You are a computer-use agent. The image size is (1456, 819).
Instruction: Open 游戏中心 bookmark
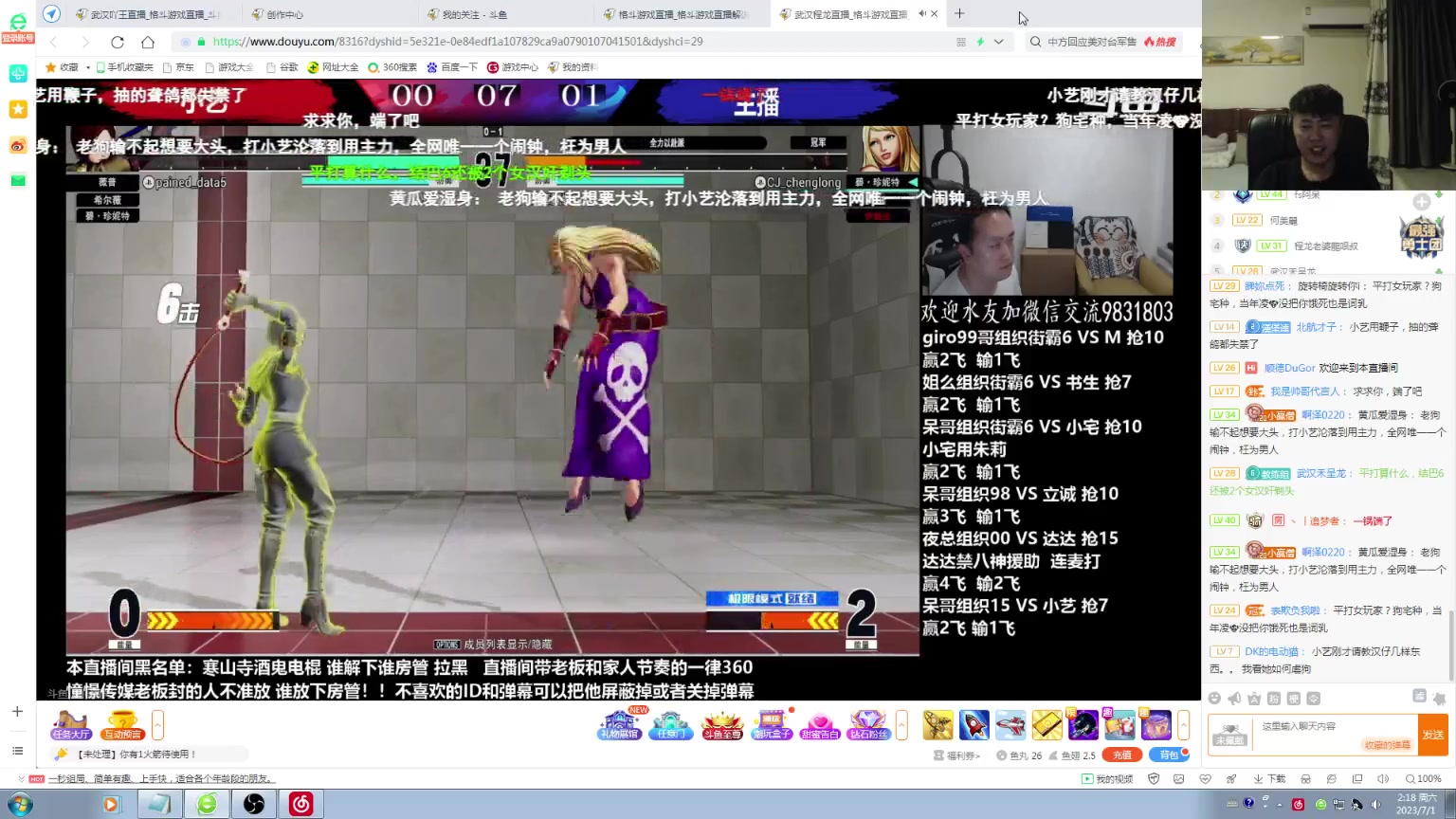coord(513,67)
